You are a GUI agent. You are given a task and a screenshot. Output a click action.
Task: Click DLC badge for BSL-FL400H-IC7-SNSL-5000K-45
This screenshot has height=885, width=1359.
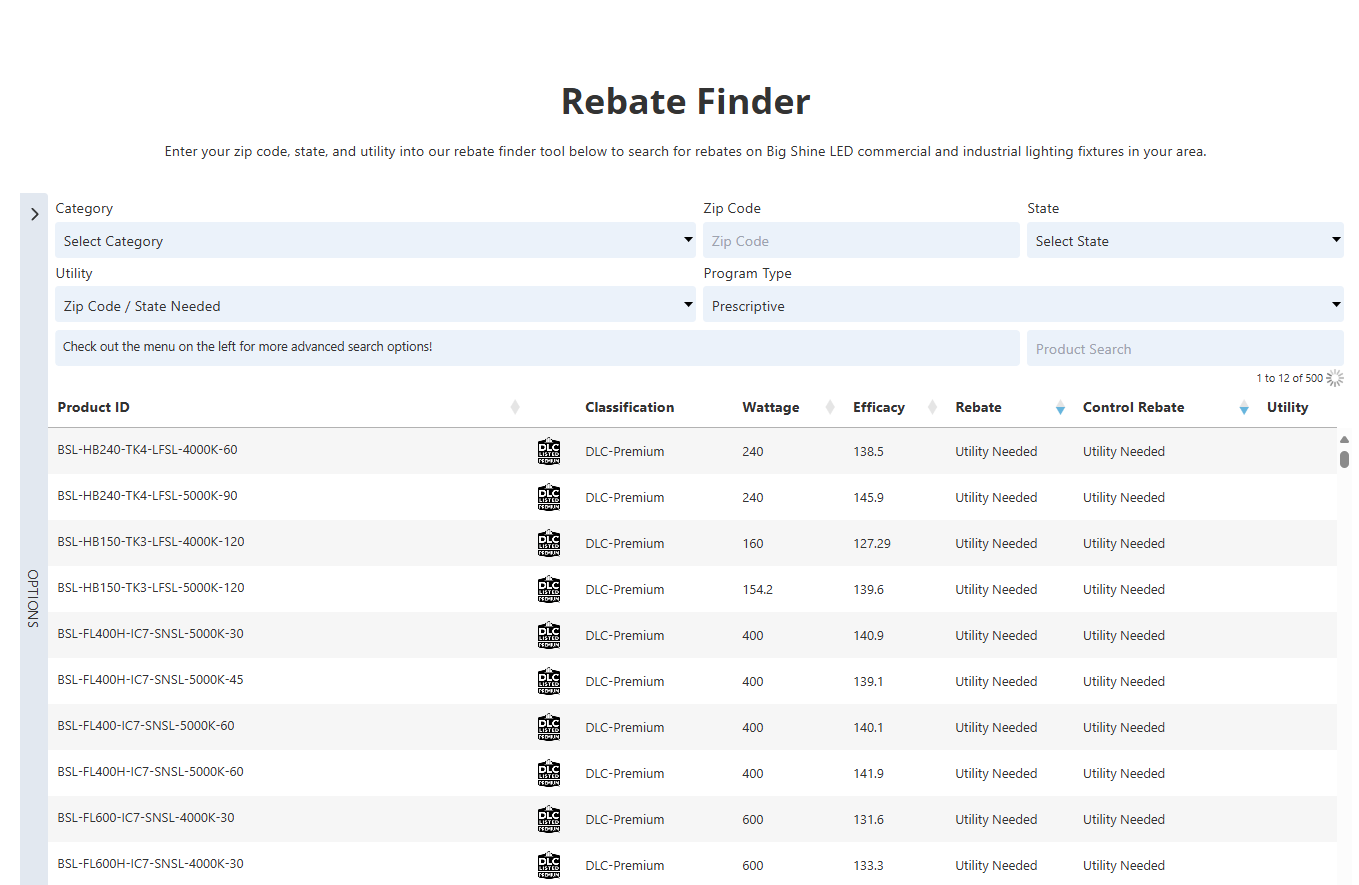pos(549,681)
